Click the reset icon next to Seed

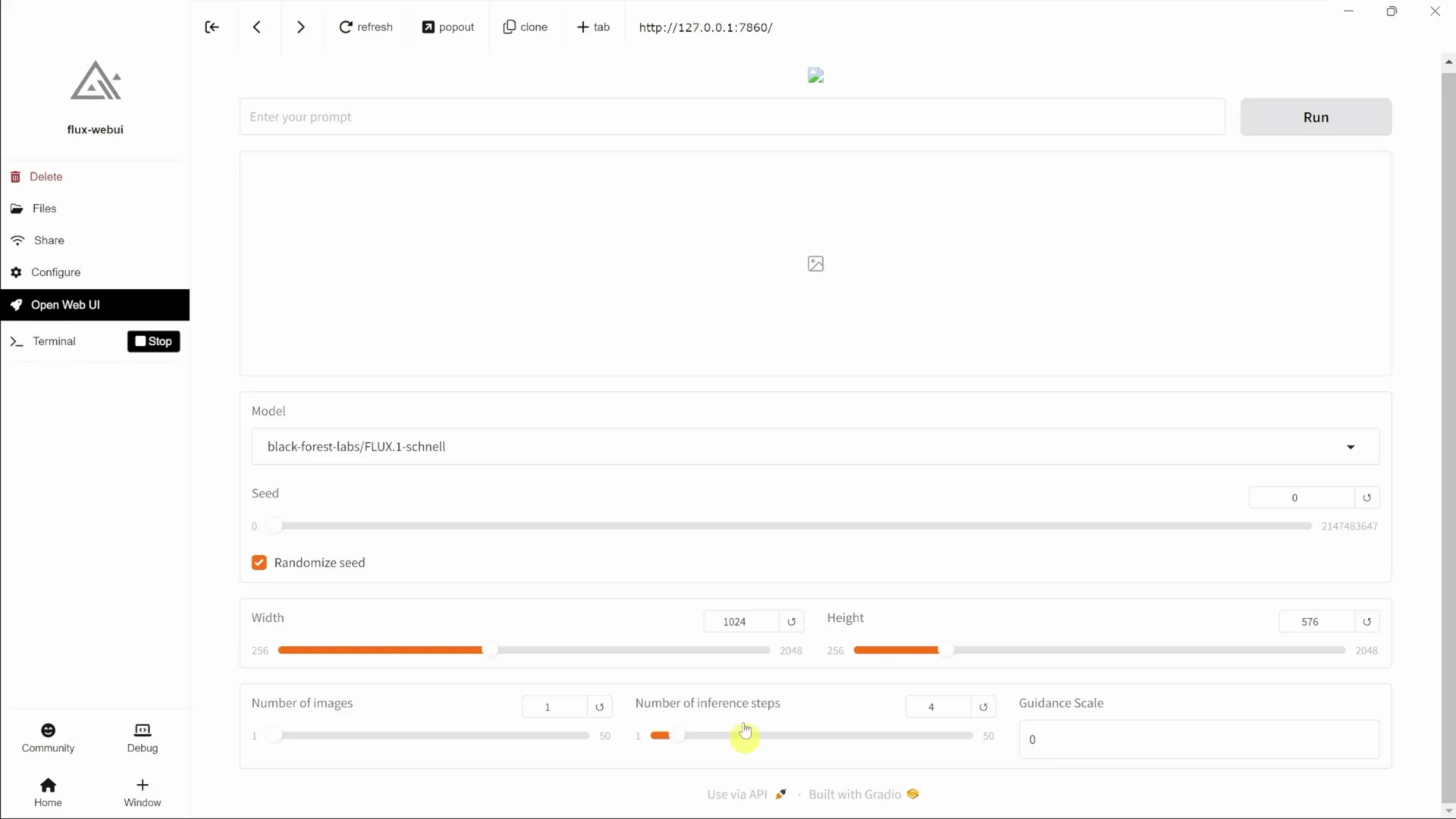point(1367,497)
